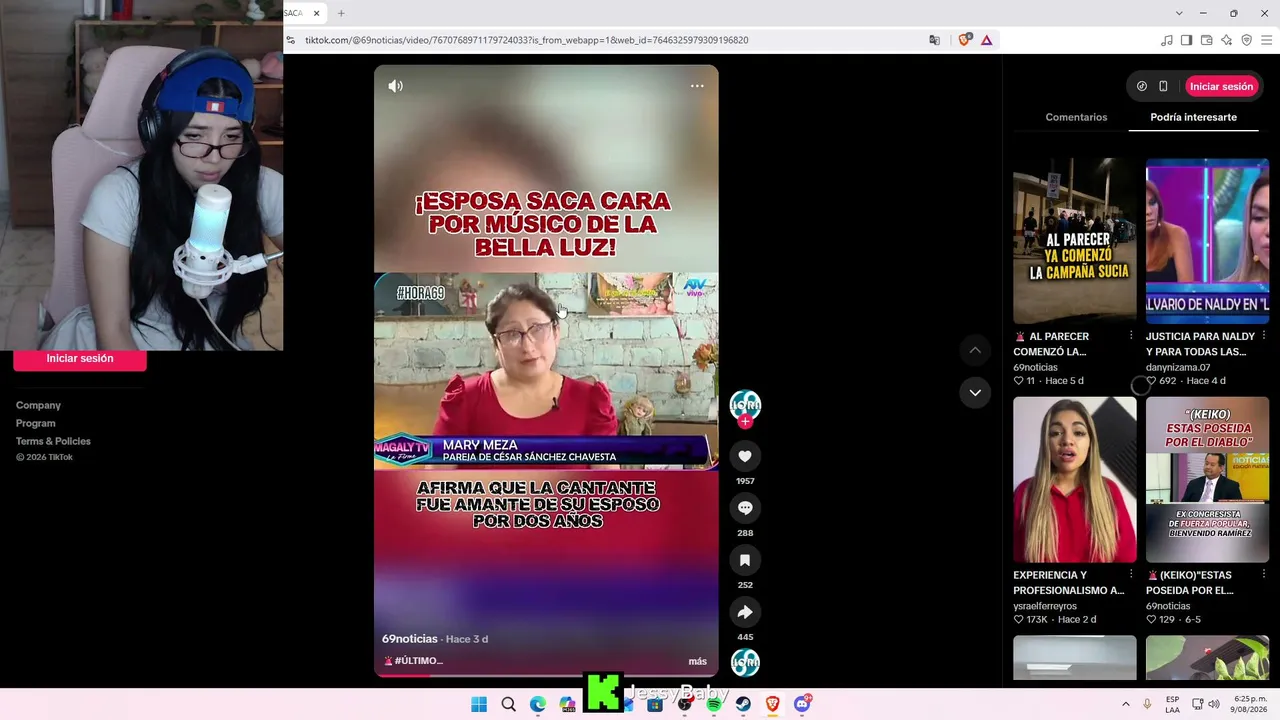Open Spotify from the taskbar
The image size is (1280, 720).
click(714, 704)
